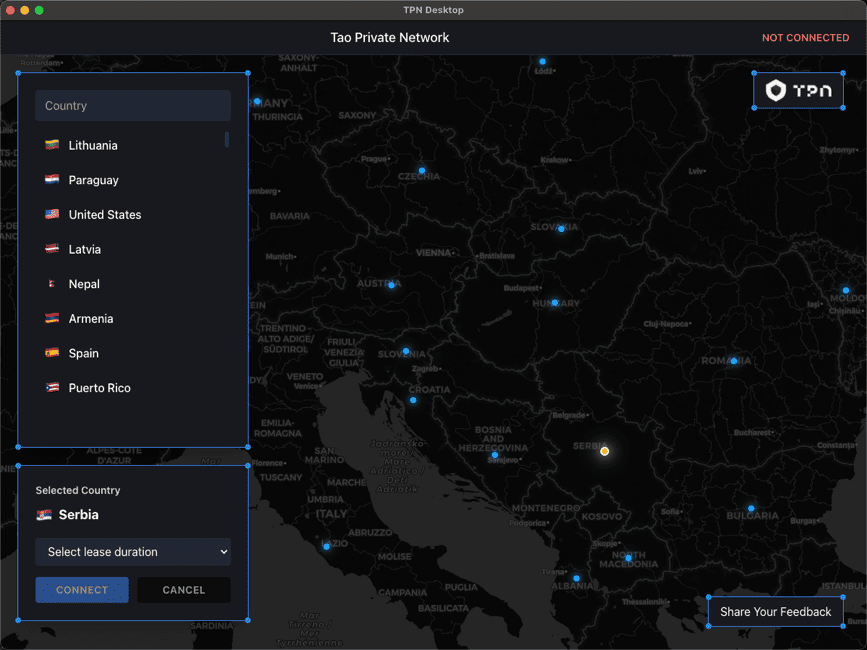This screenshot has width=867, height=650.
Task: Select the blue Romania server marker
Action: (x=733, y=361)
